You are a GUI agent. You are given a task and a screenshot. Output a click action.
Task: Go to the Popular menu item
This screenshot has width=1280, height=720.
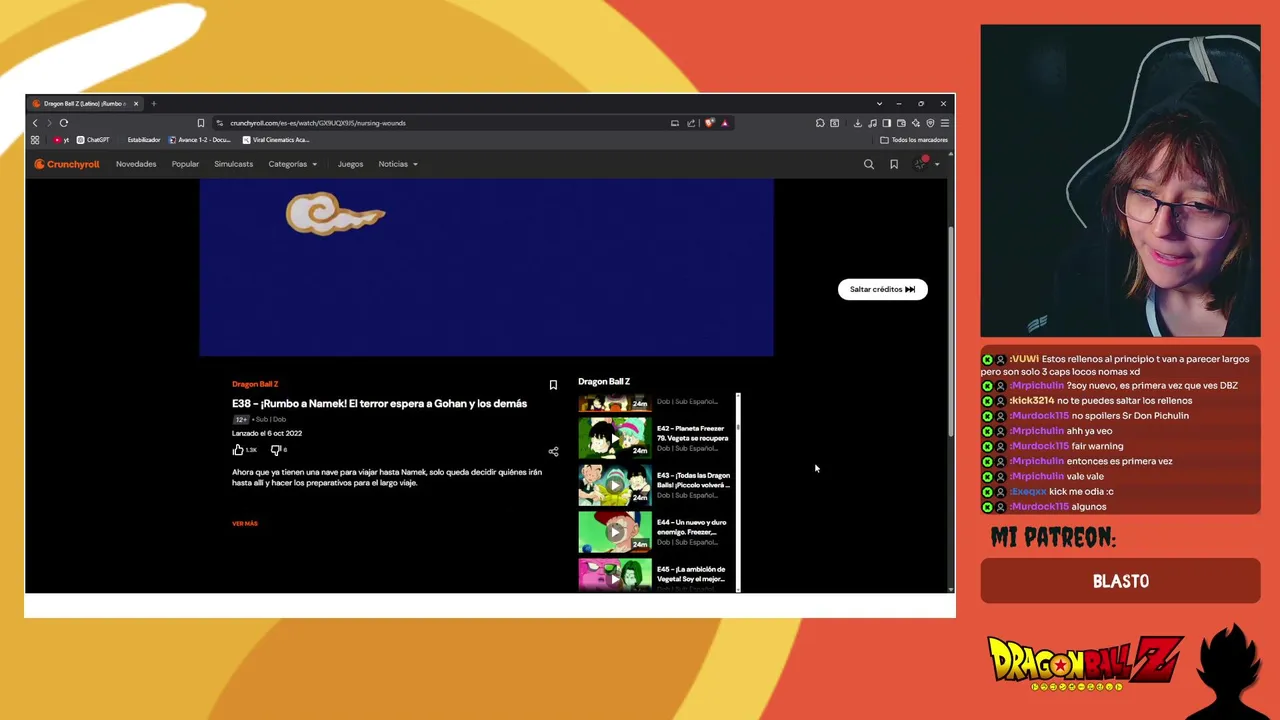click(185, 164)
